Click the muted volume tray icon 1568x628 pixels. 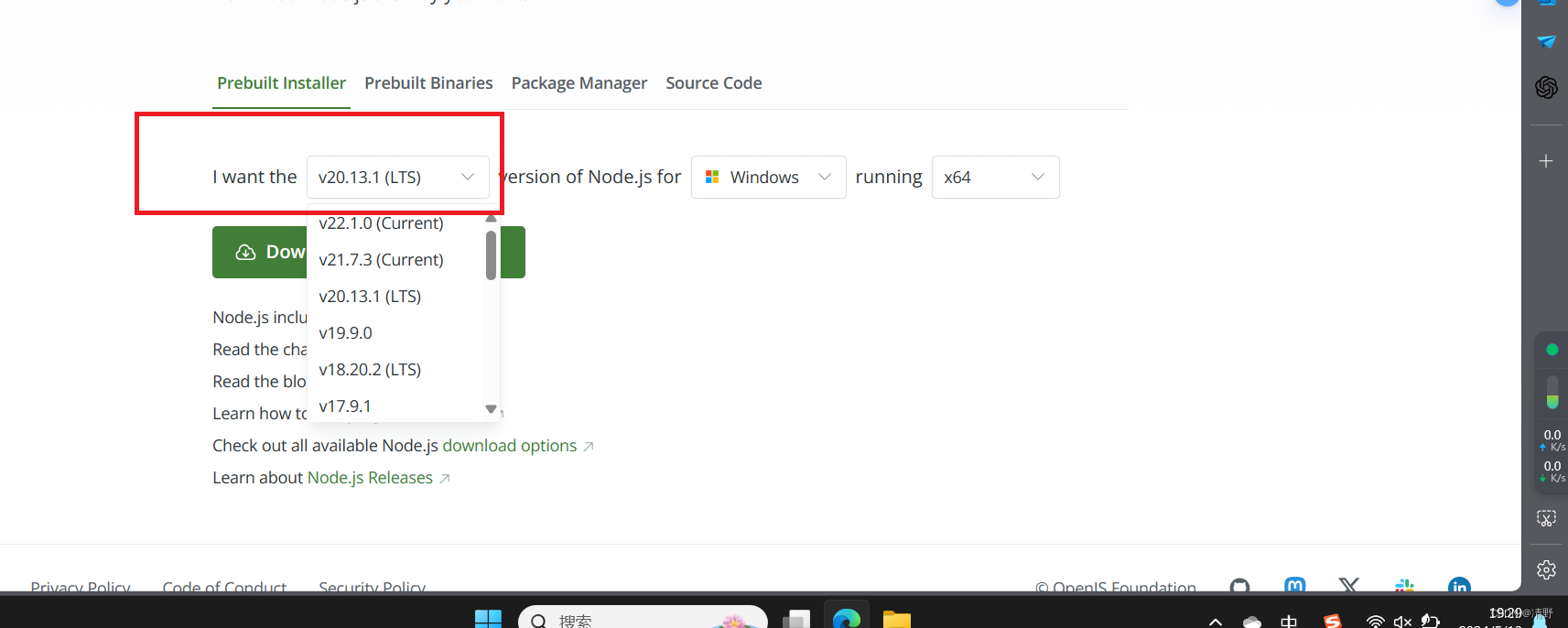click(x=1402, y=622)
